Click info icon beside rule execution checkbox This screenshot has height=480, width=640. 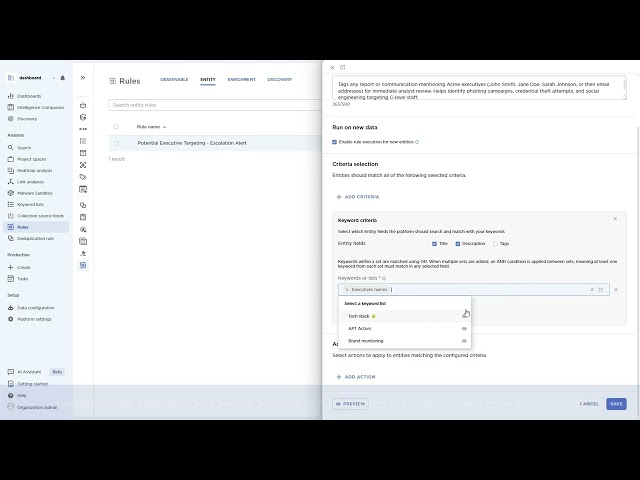click(x=417, y=142)
